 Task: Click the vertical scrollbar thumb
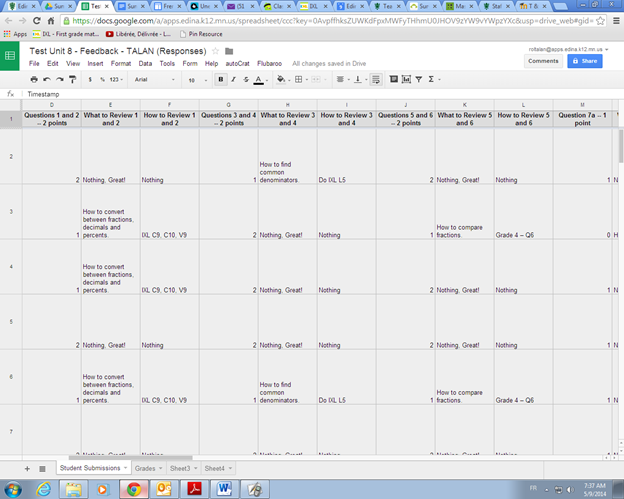click(x=621, y=146)
